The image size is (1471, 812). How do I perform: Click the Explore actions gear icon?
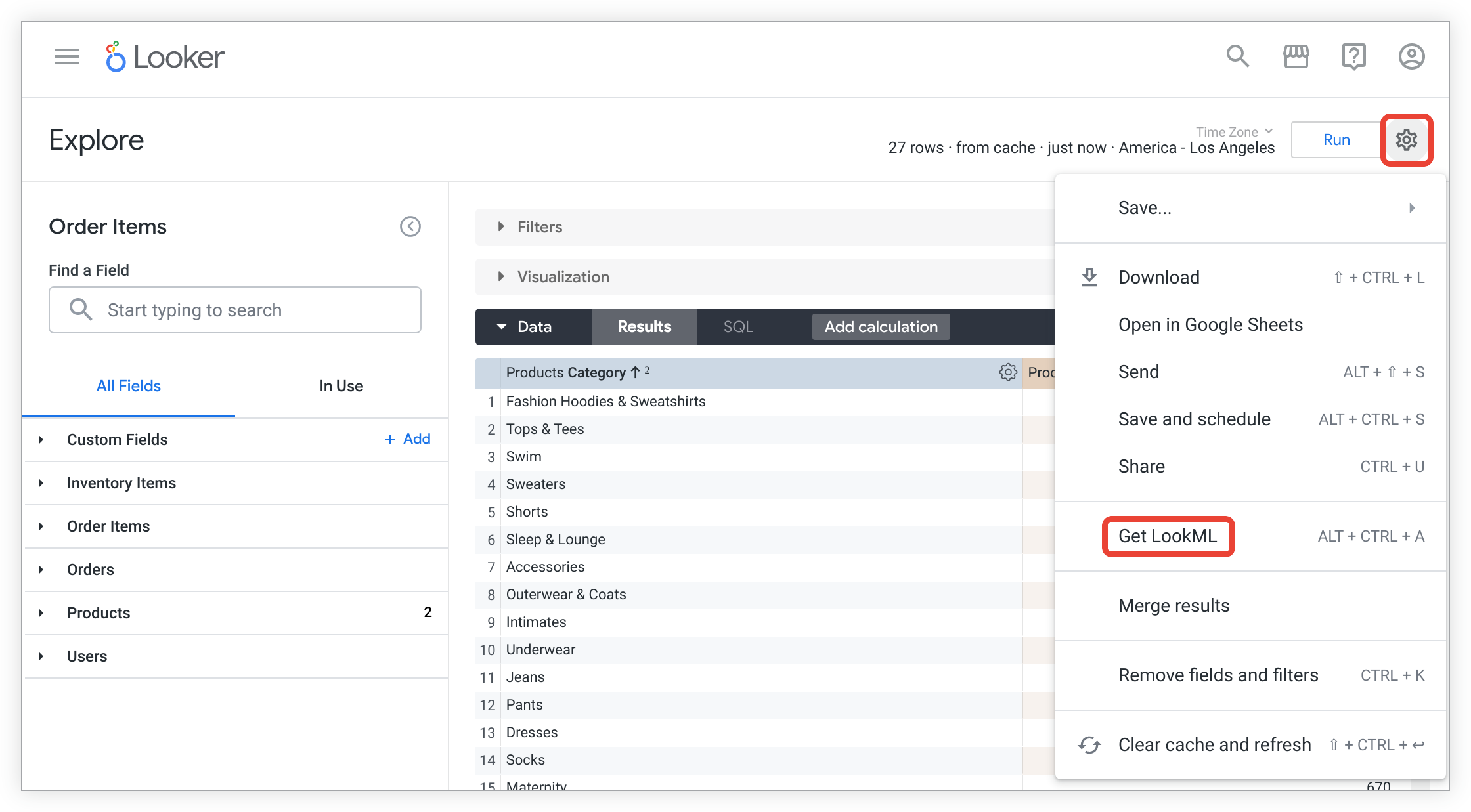click(1406, 140)
